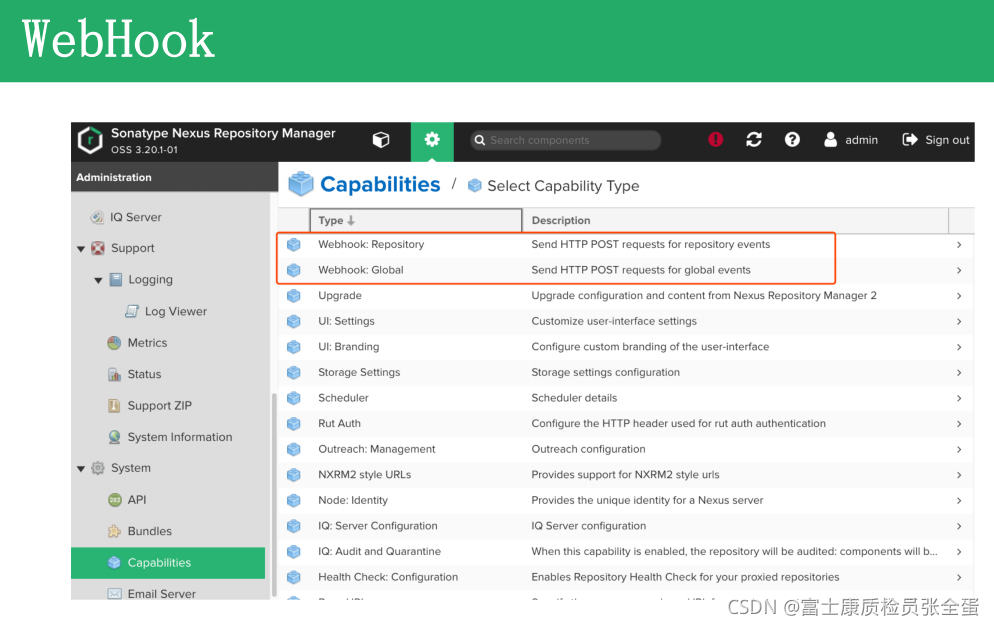Open chevron on Webhook: Repository row
994x626 pixels.
(x=959, y=245)
